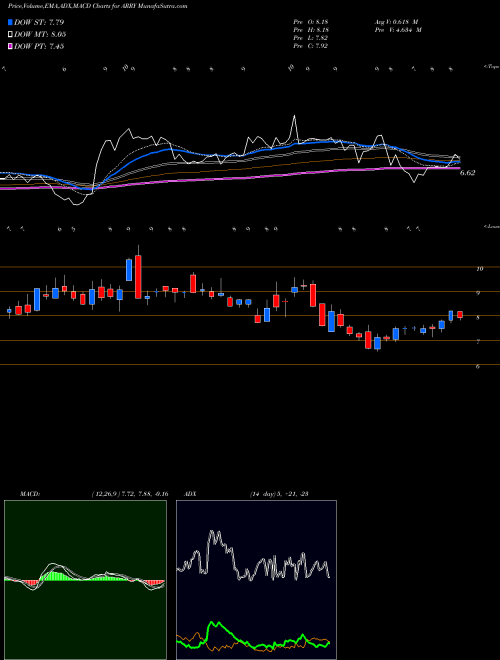Click the 6.62 price label on EMA chart
500x660 pixels.
(x=467, y=173)
